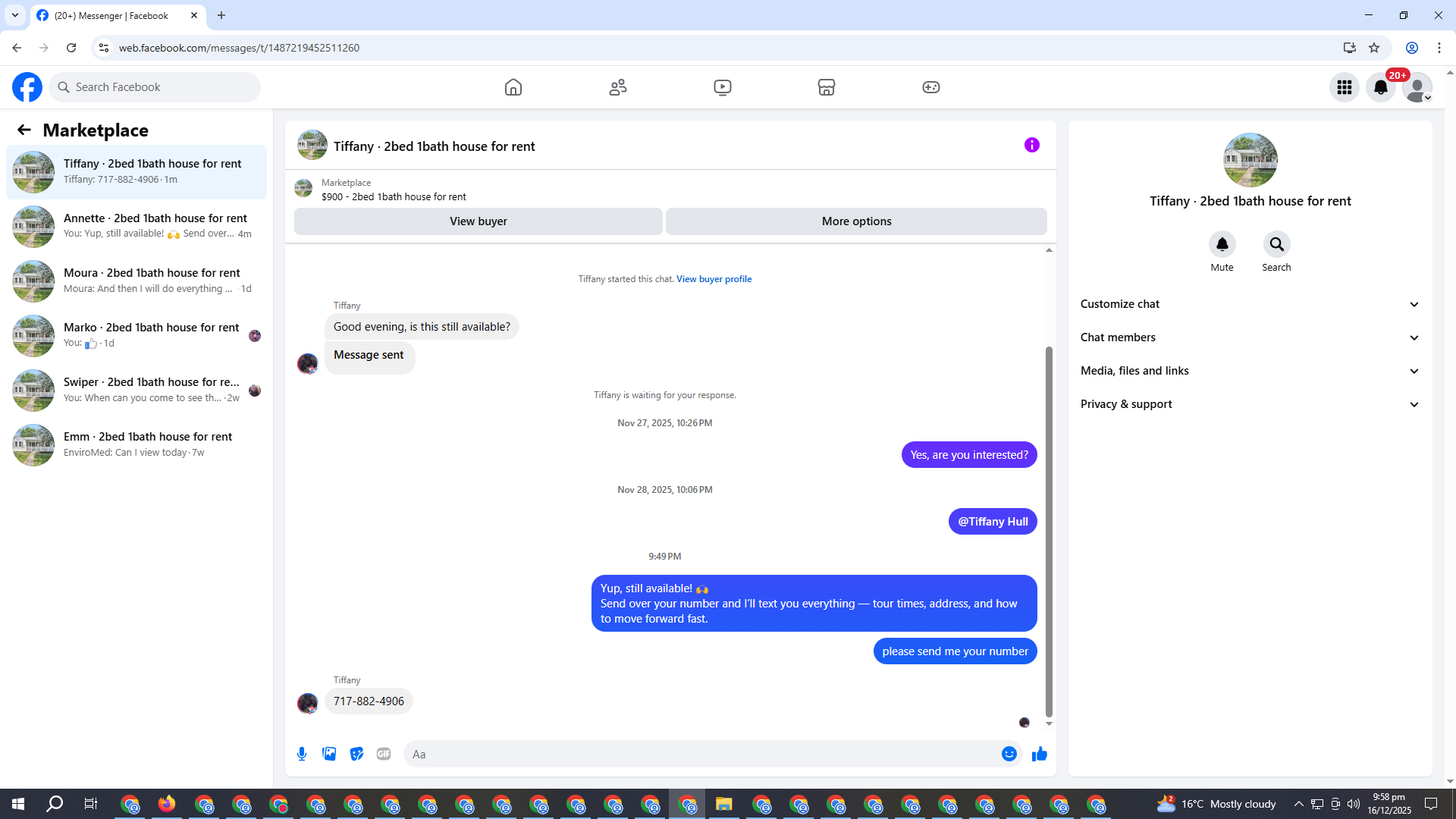Open the View buyer profile link
Image resolution: width=1456 pixels, height=819 pixels.
[x=714, y=279]
